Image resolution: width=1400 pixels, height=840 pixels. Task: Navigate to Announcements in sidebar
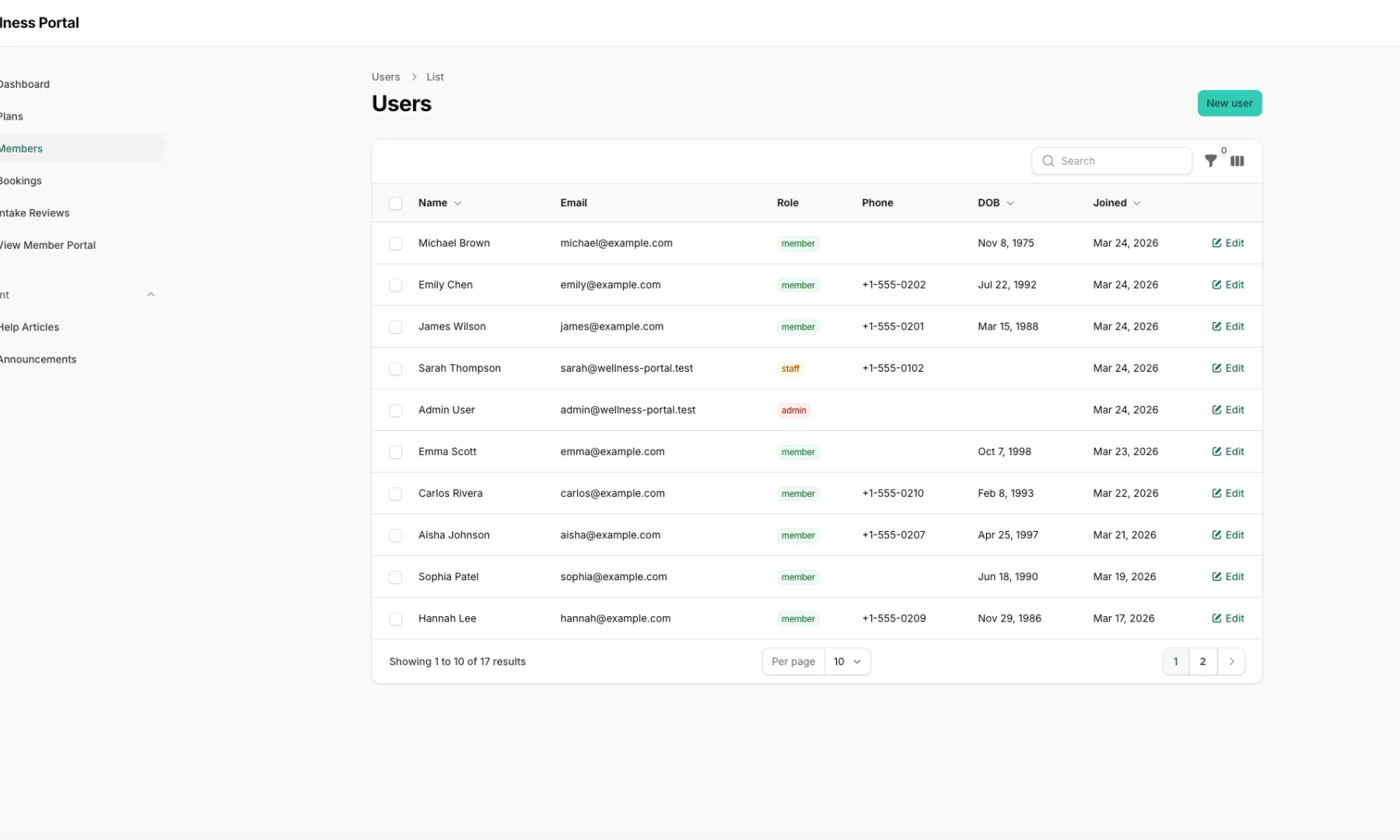point(38,359)
